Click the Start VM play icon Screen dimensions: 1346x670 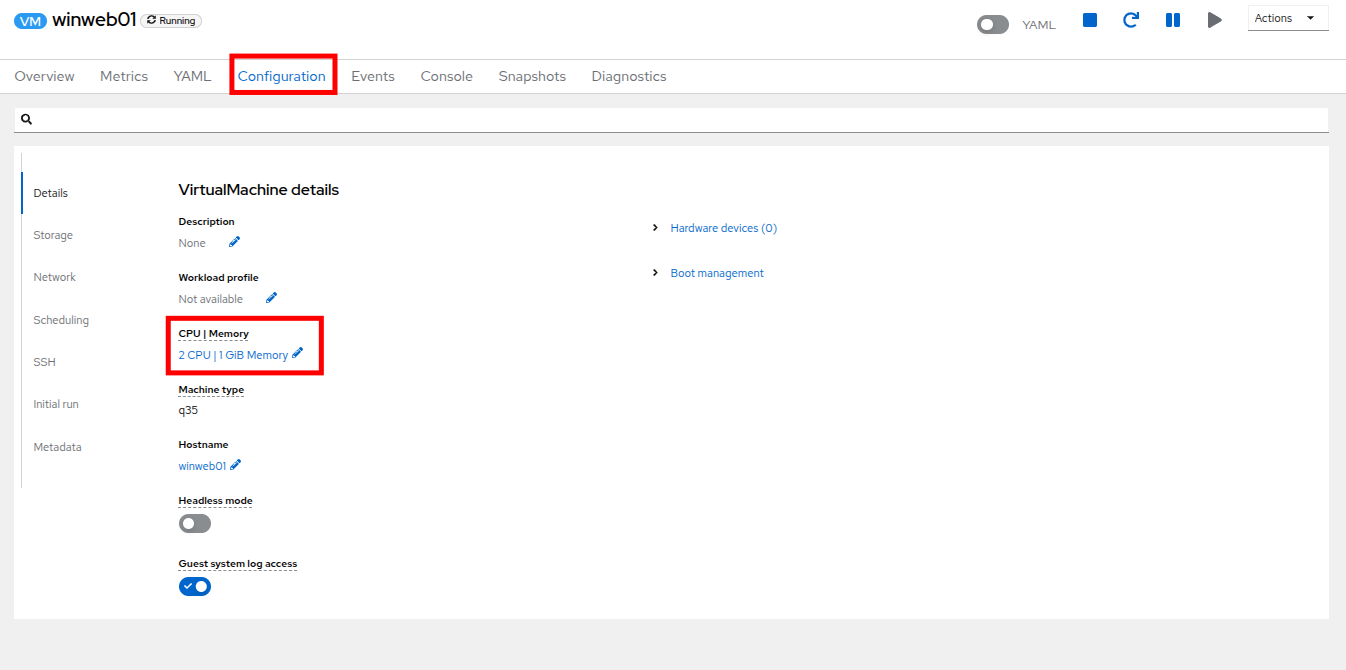(1214, 20)
